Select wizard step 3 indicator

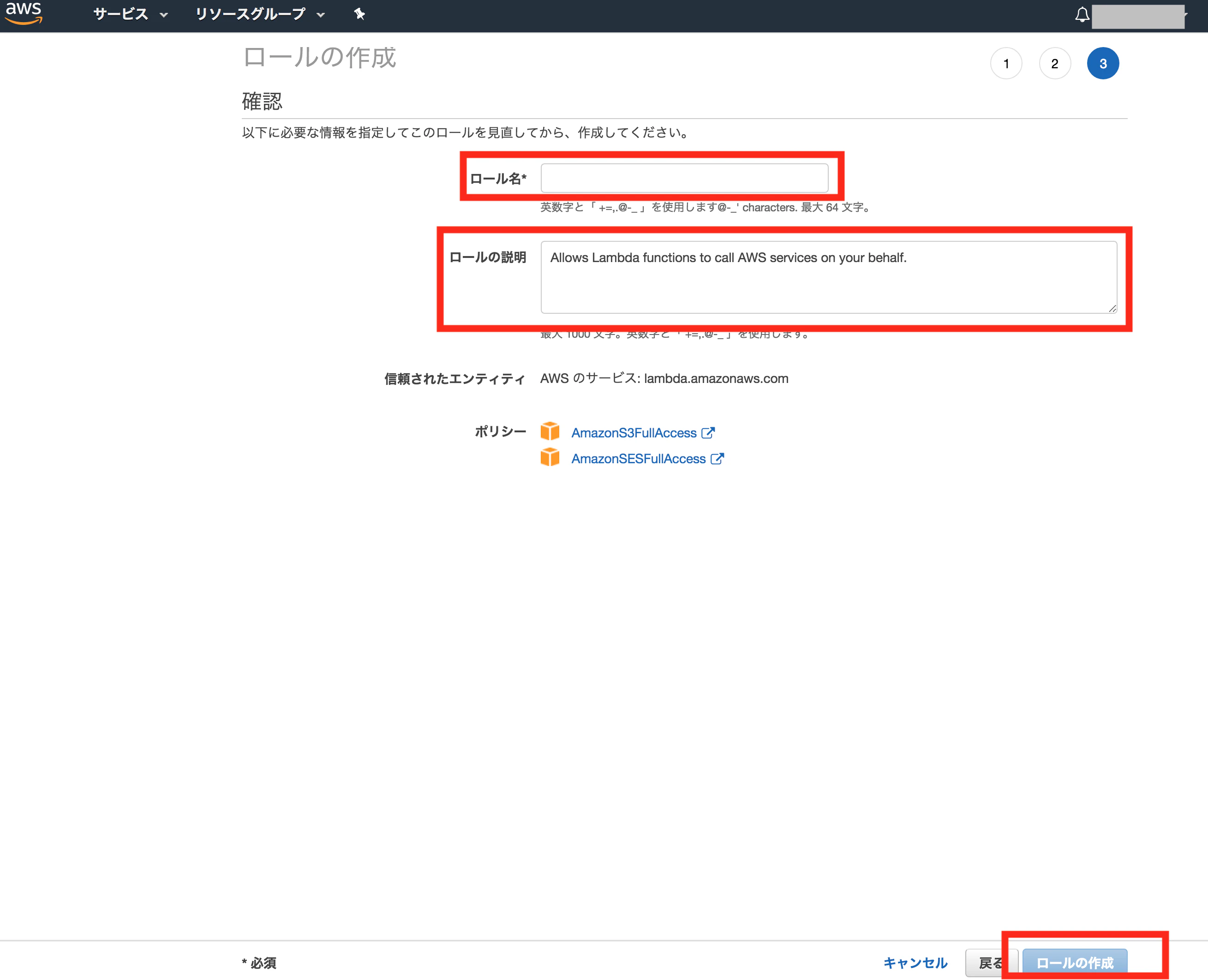(x=1103, y=64)
